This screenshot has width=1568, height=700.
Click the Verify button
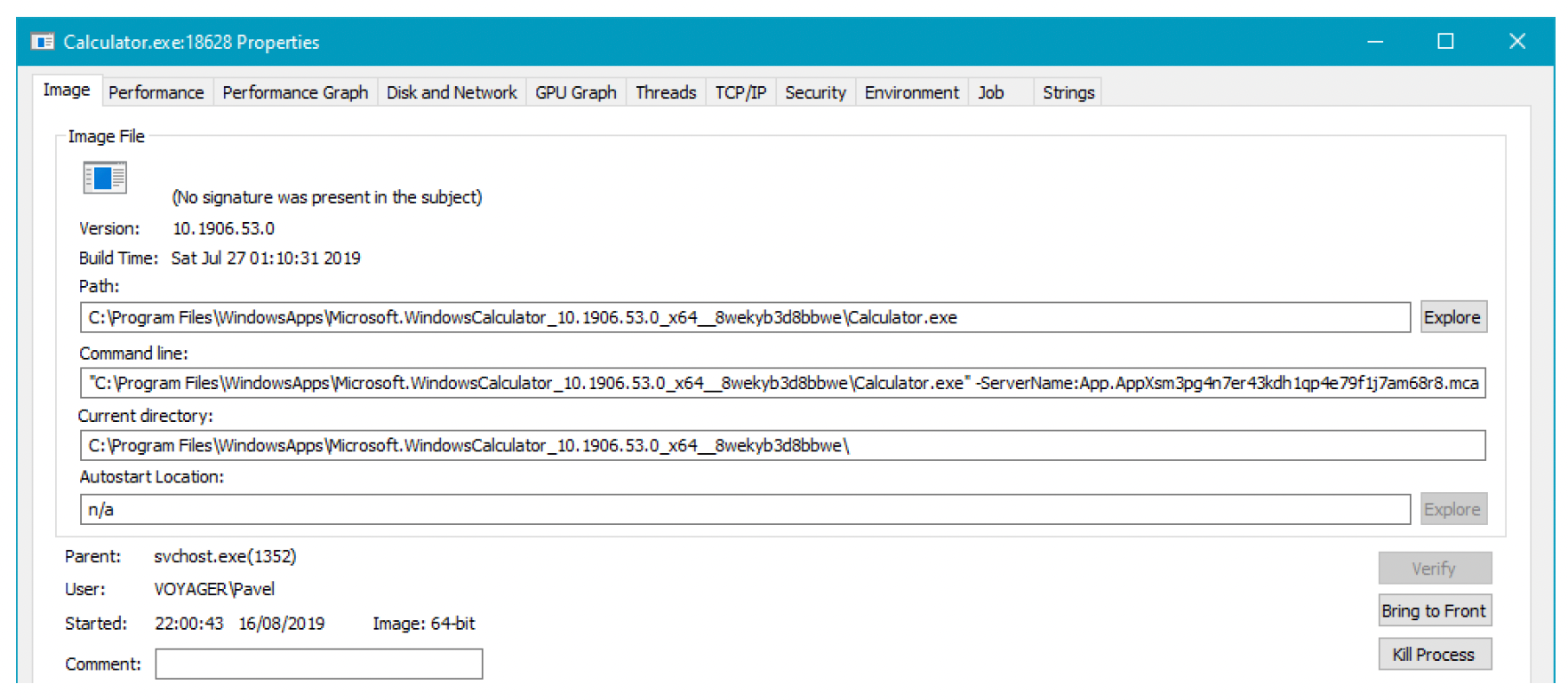(1435, 569)
